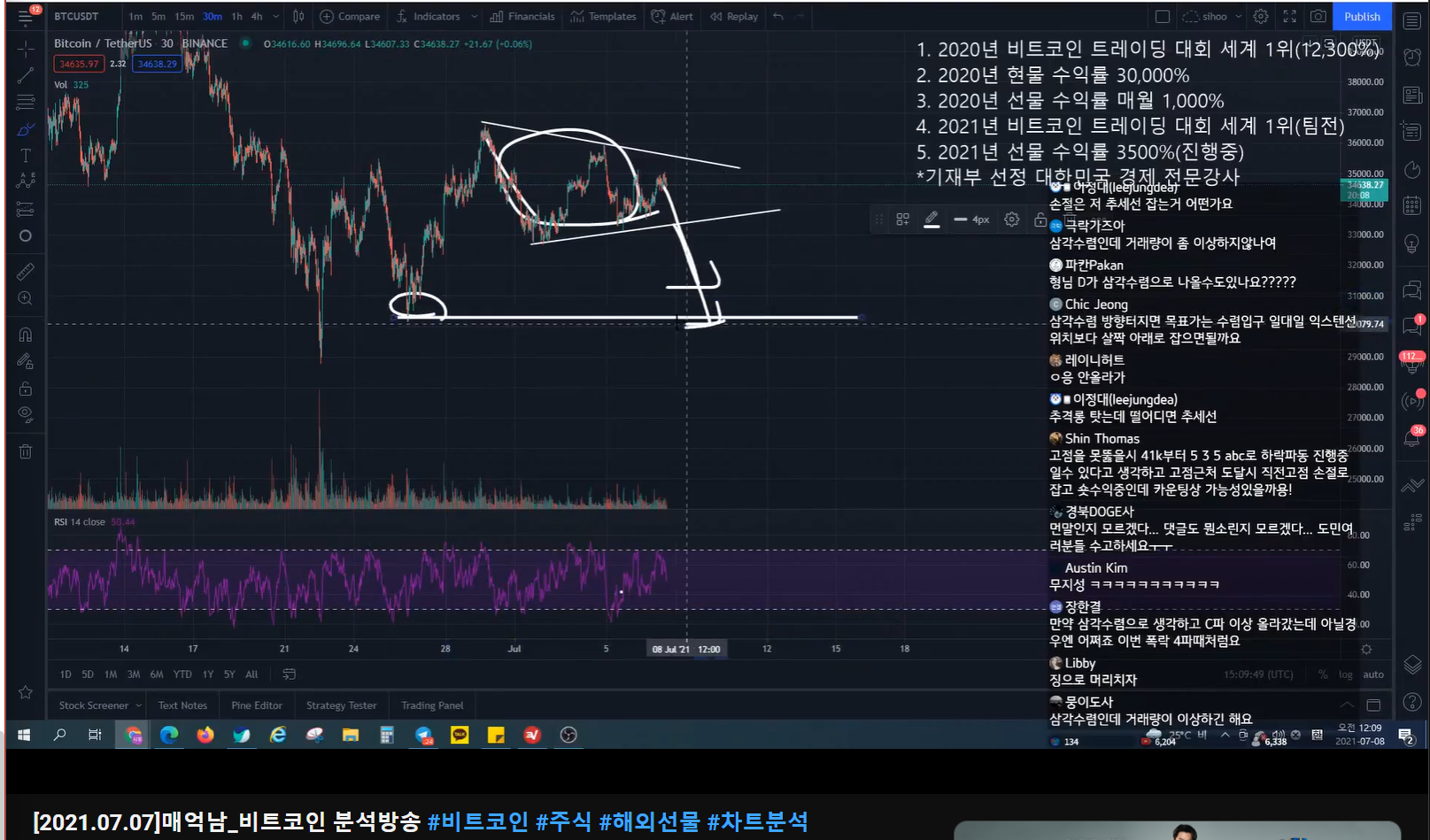
Task: Select the All date range
Action: click(251, 674)
